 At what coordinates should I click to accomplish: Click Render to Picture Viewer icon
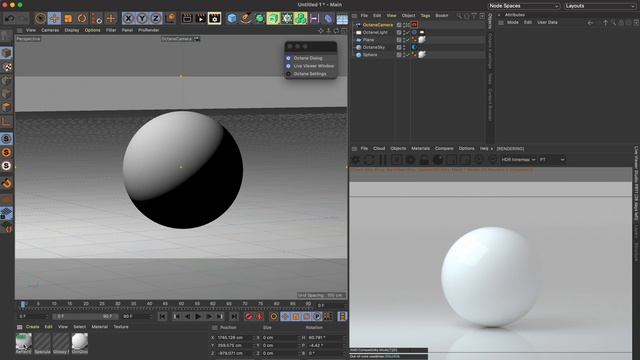tap(201, 18)
